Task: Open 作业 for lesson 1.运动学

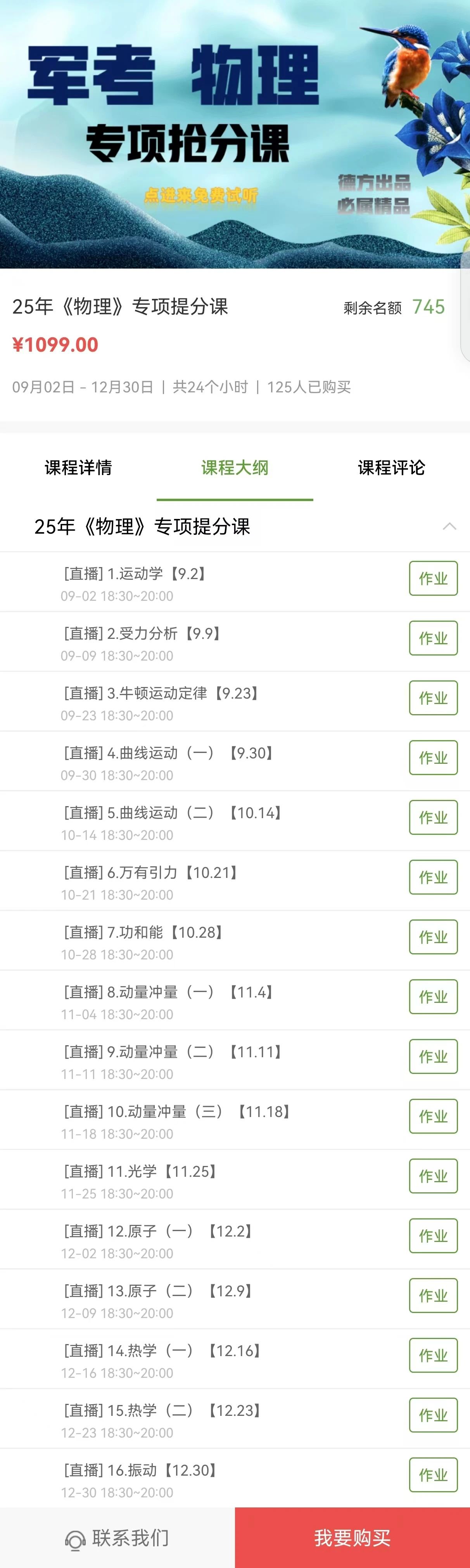Action: tap(434, 578)
